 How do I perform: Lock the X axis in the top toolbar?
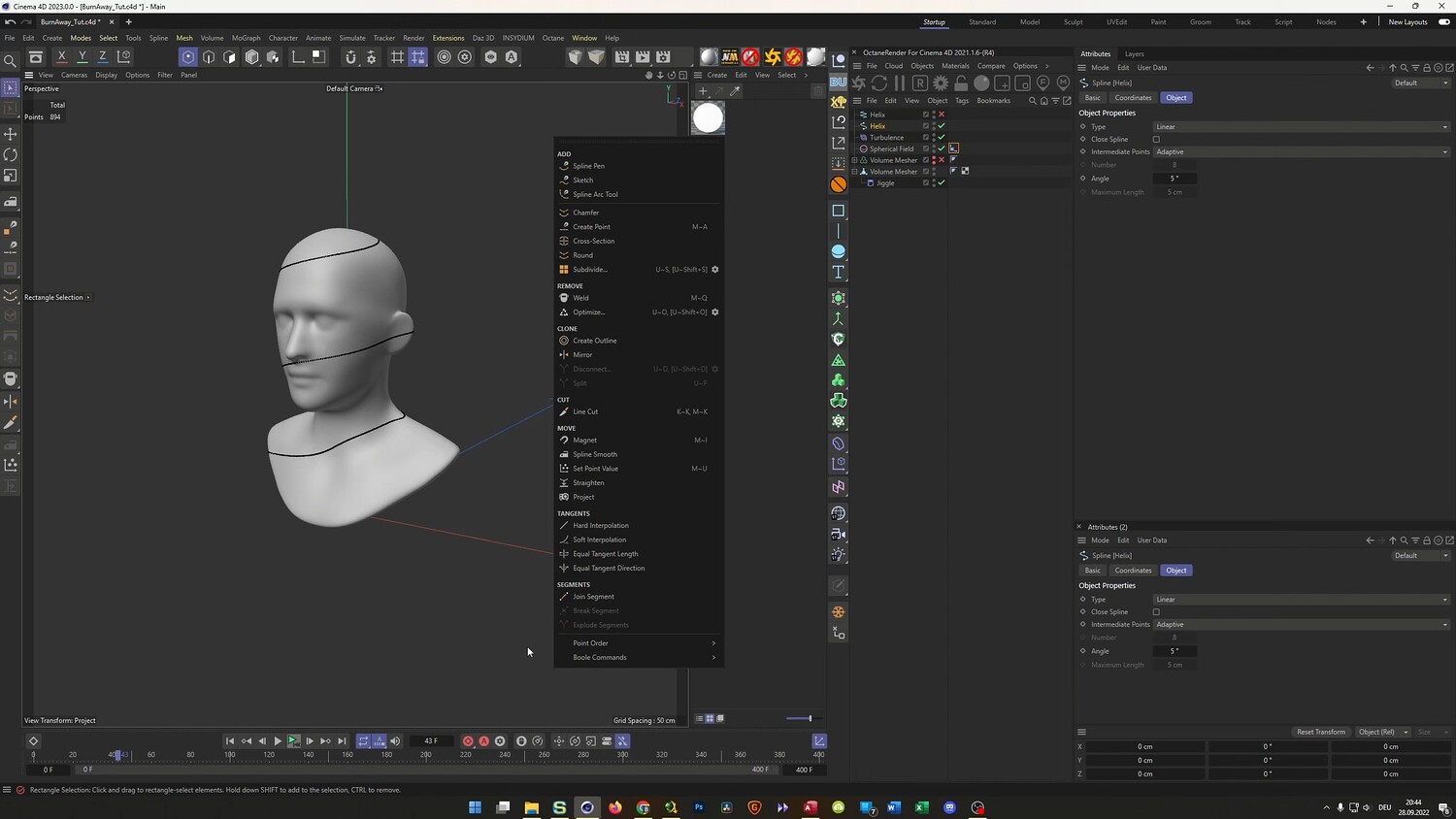click(x=62, y=57)
